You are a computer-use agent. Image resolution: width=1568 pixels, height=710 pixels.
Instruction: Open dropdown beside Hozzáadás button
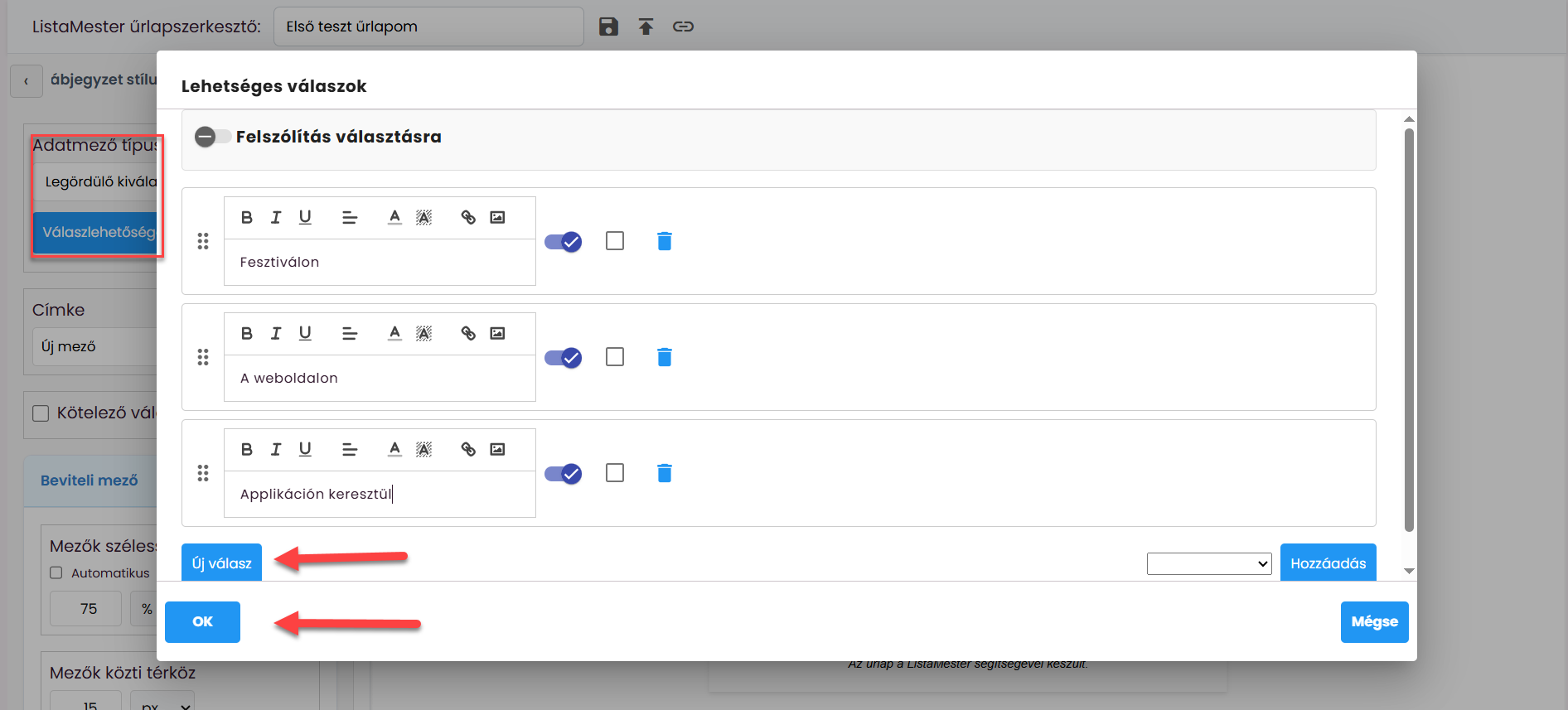(1209, 564)
